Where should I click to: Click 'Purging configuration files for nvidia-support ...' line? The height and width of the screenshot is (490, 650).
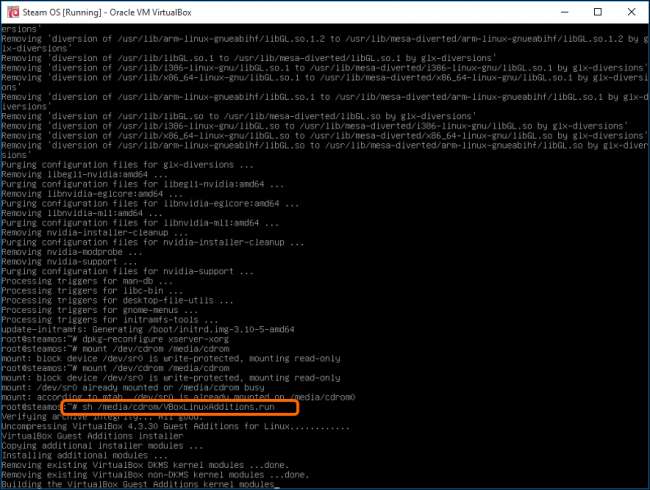point(127,272)
